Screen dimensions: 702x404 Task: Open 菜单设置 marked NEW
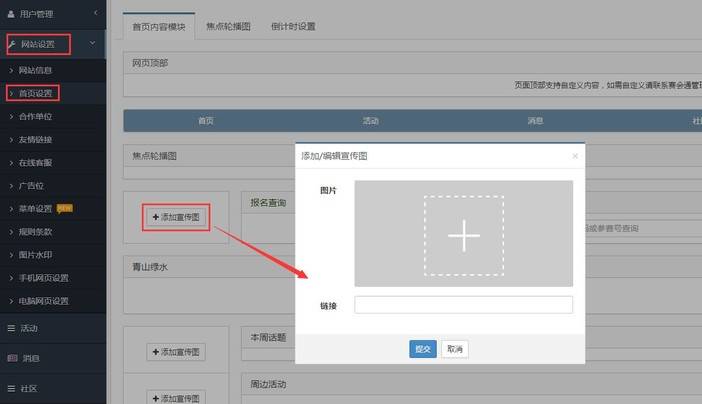[x=36, y=208]
